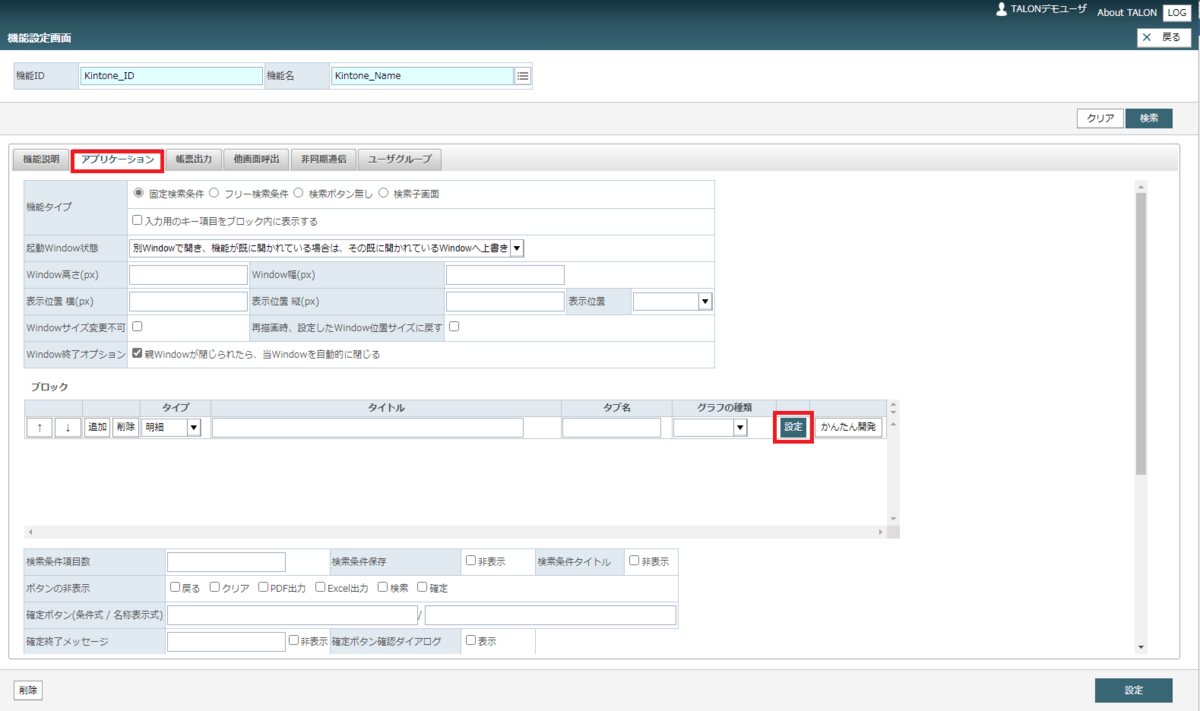Screen dimensions: 1200x711
Task: Click the block タイトル input field
Action: pyautogui.click(x=367, y=428)
